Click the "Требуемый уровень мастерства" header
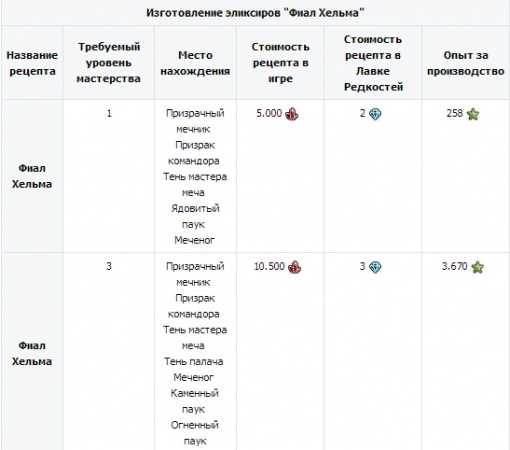Screen dimensions: 510x450 109,63
